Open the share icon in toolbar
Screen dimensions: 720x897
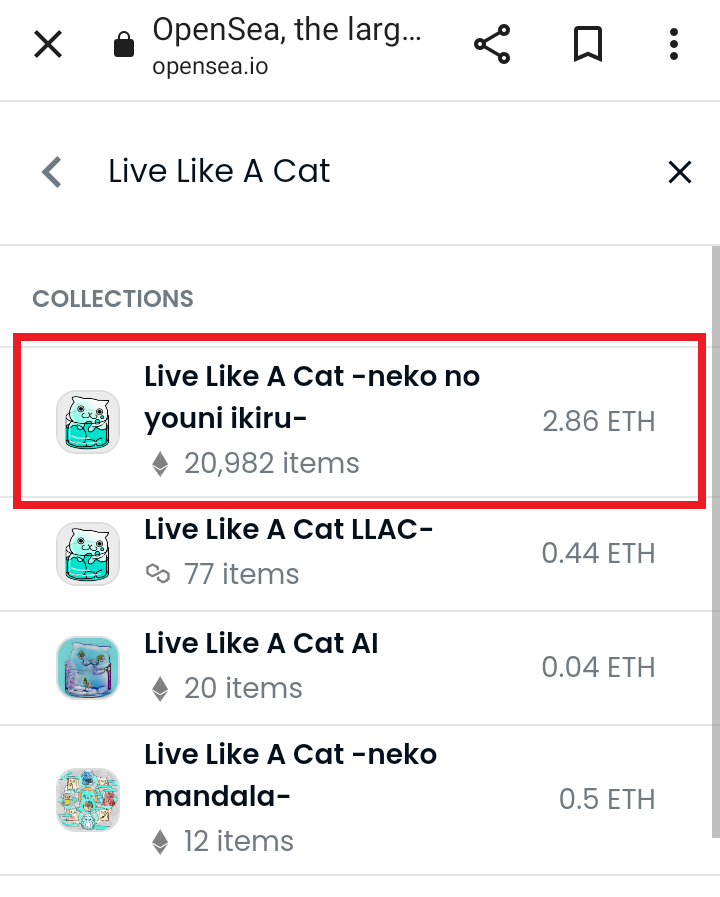[x=492, y=44]
